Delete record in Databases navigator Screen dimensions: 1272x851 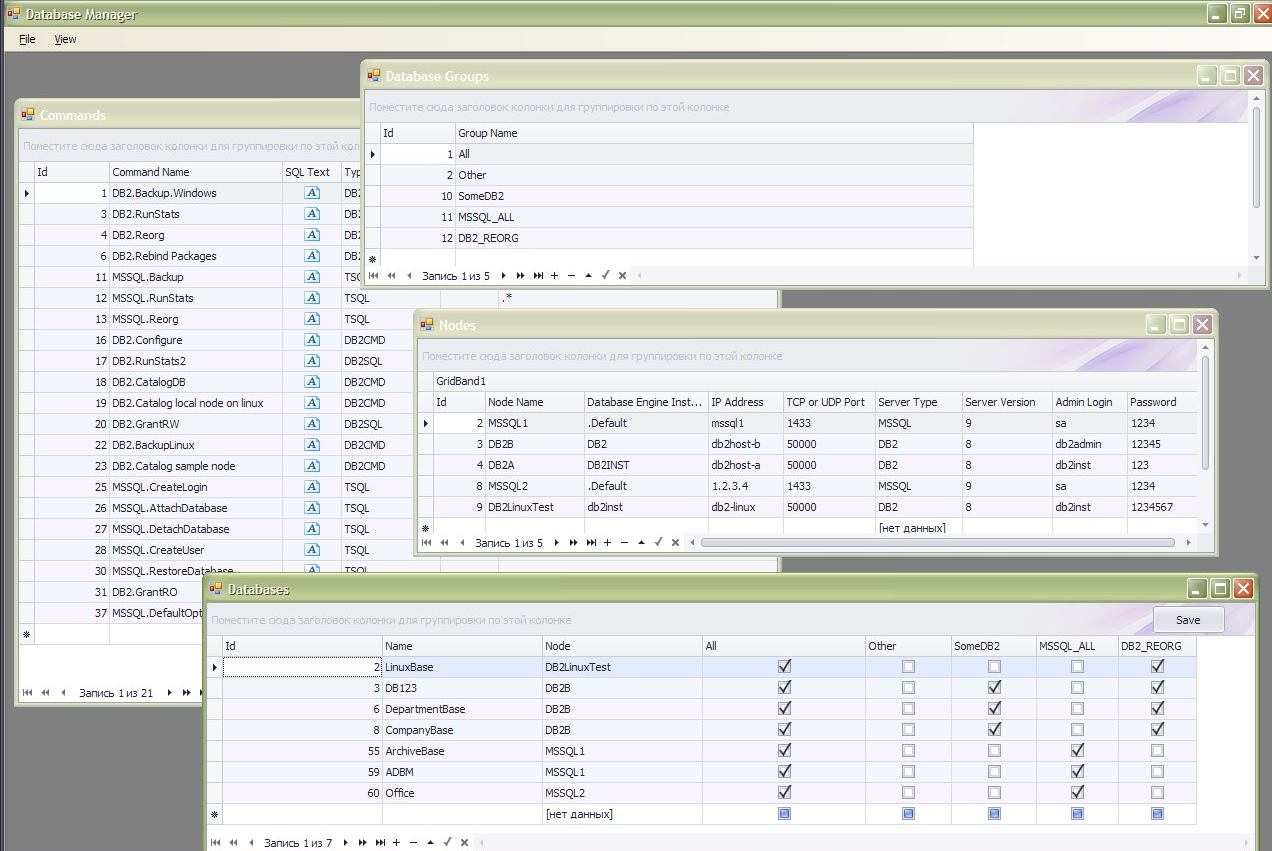tap(414, 843)
